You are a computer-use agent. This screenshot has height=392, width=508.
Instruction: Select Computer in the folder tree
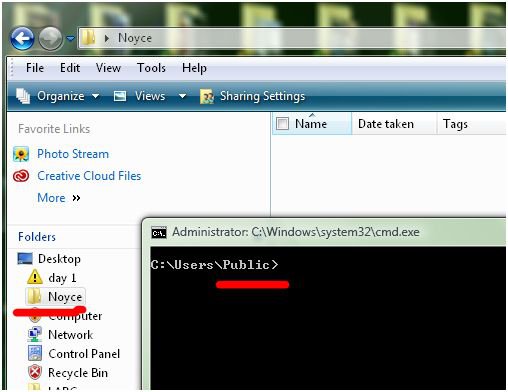pos(75,316)
